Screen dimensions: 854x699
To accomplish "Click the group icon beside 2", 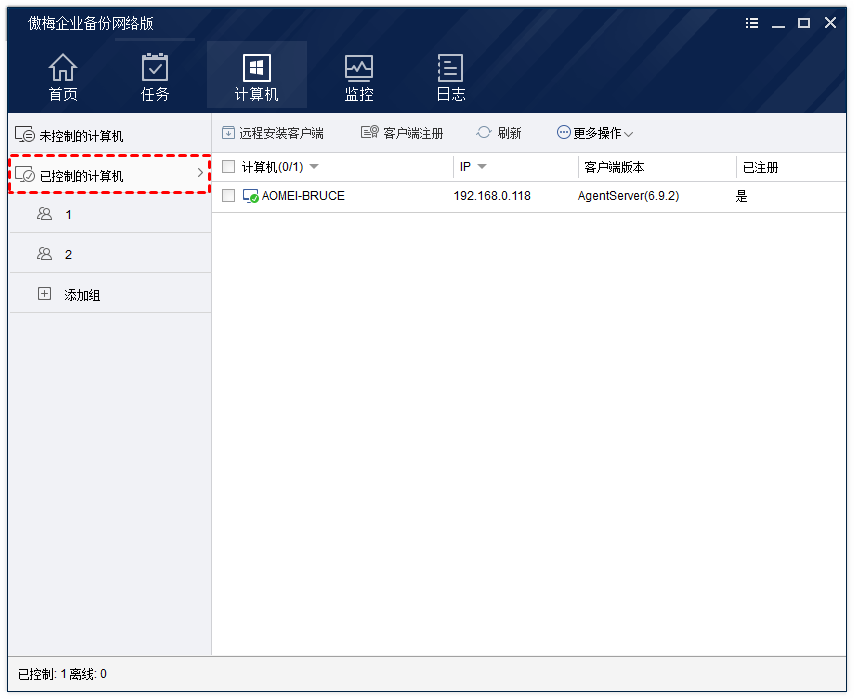I will pos(45,254).
